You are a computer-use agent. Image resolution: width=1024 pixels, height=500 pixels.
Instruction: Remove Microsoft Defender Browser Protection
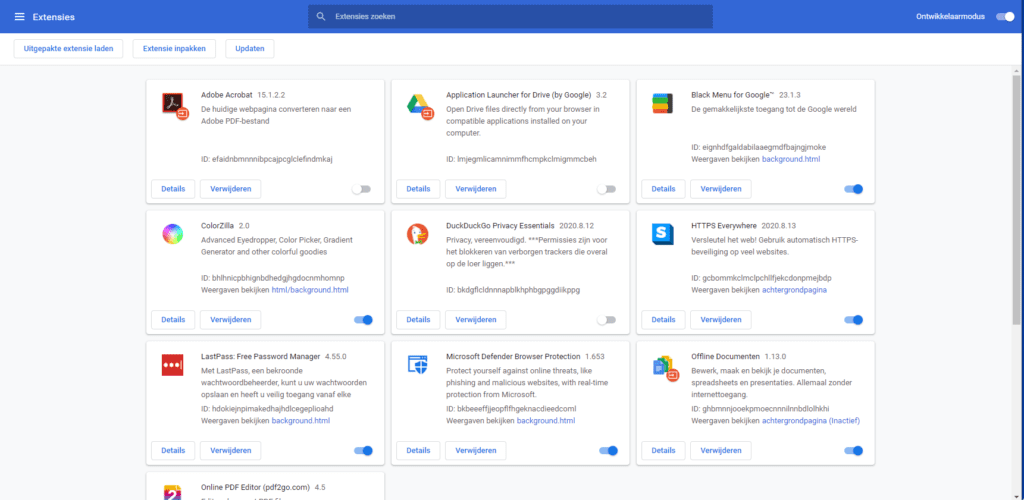(x=475, y=450)
